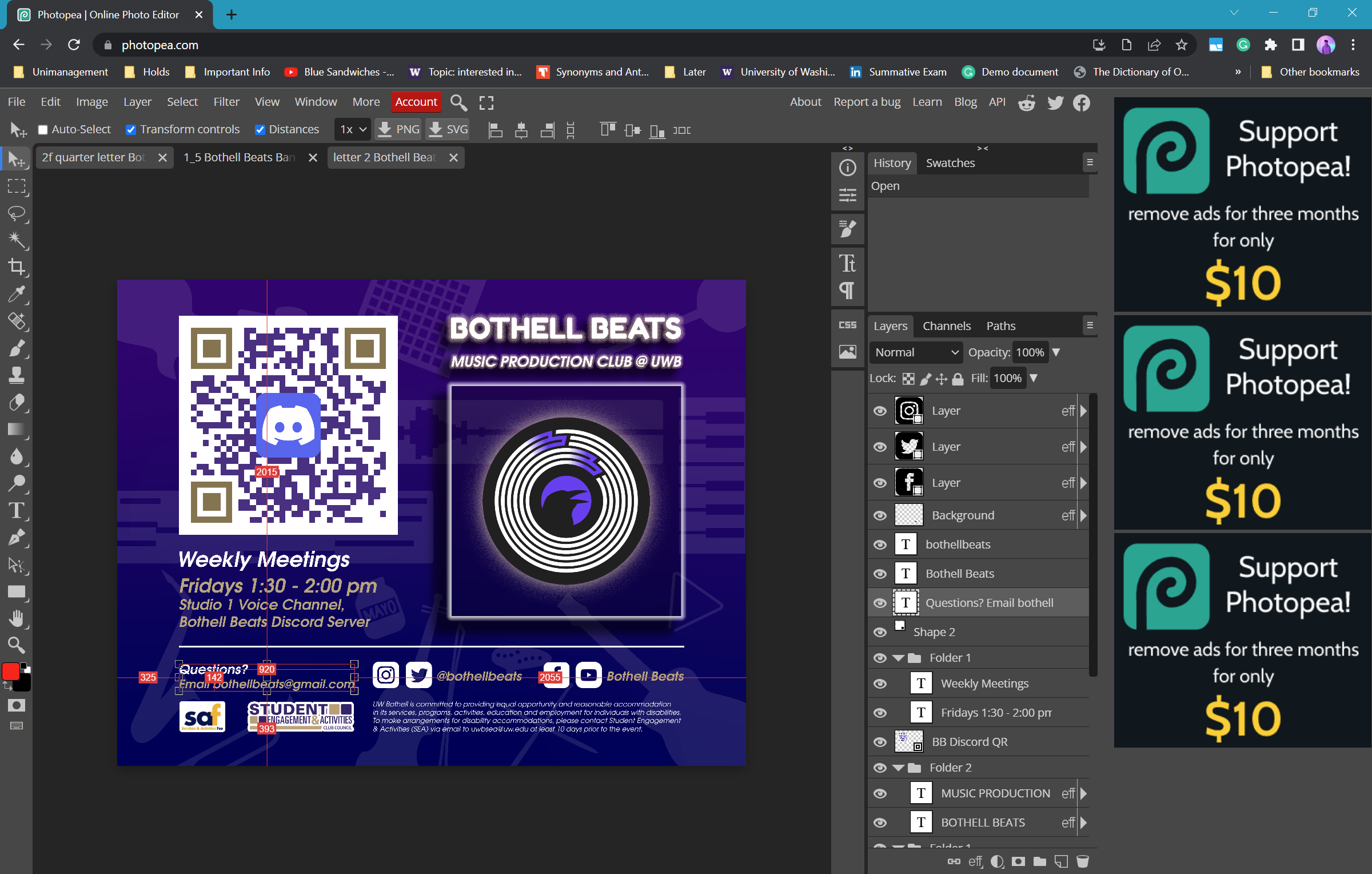The image size is (1372, 874).
Task: Open the CSS panel icon
Action: click(847, 325)
